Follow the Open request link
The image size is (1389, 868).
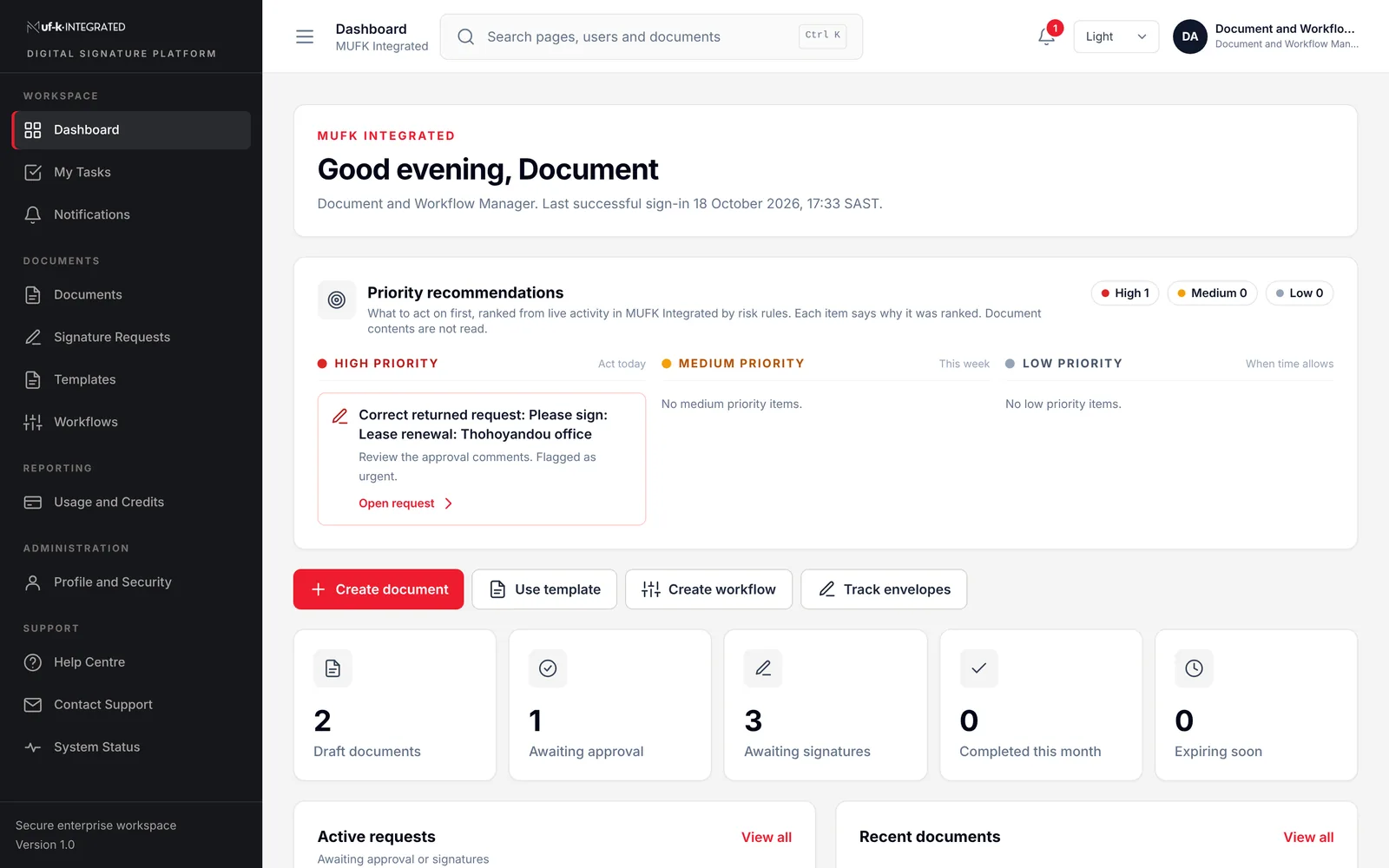coord(405,503)
